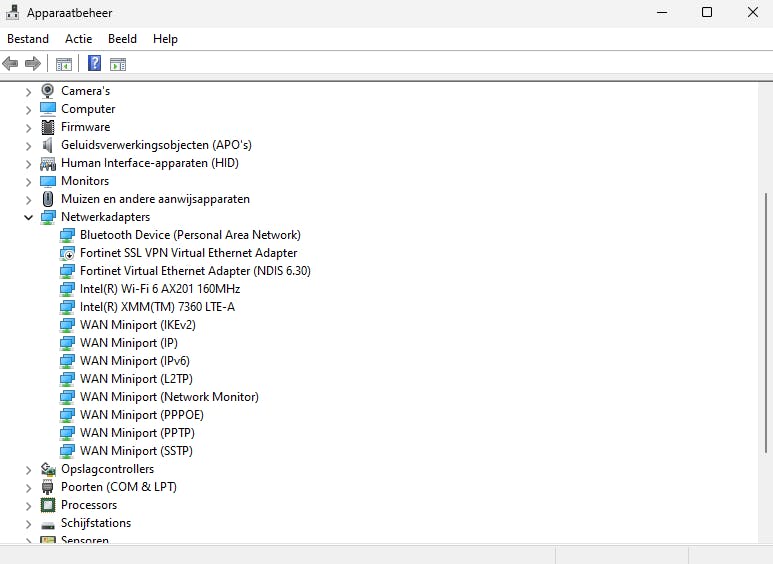Expand Muizen en andere aanwijsapparaten
773x564 pixels.
[29, 200]
